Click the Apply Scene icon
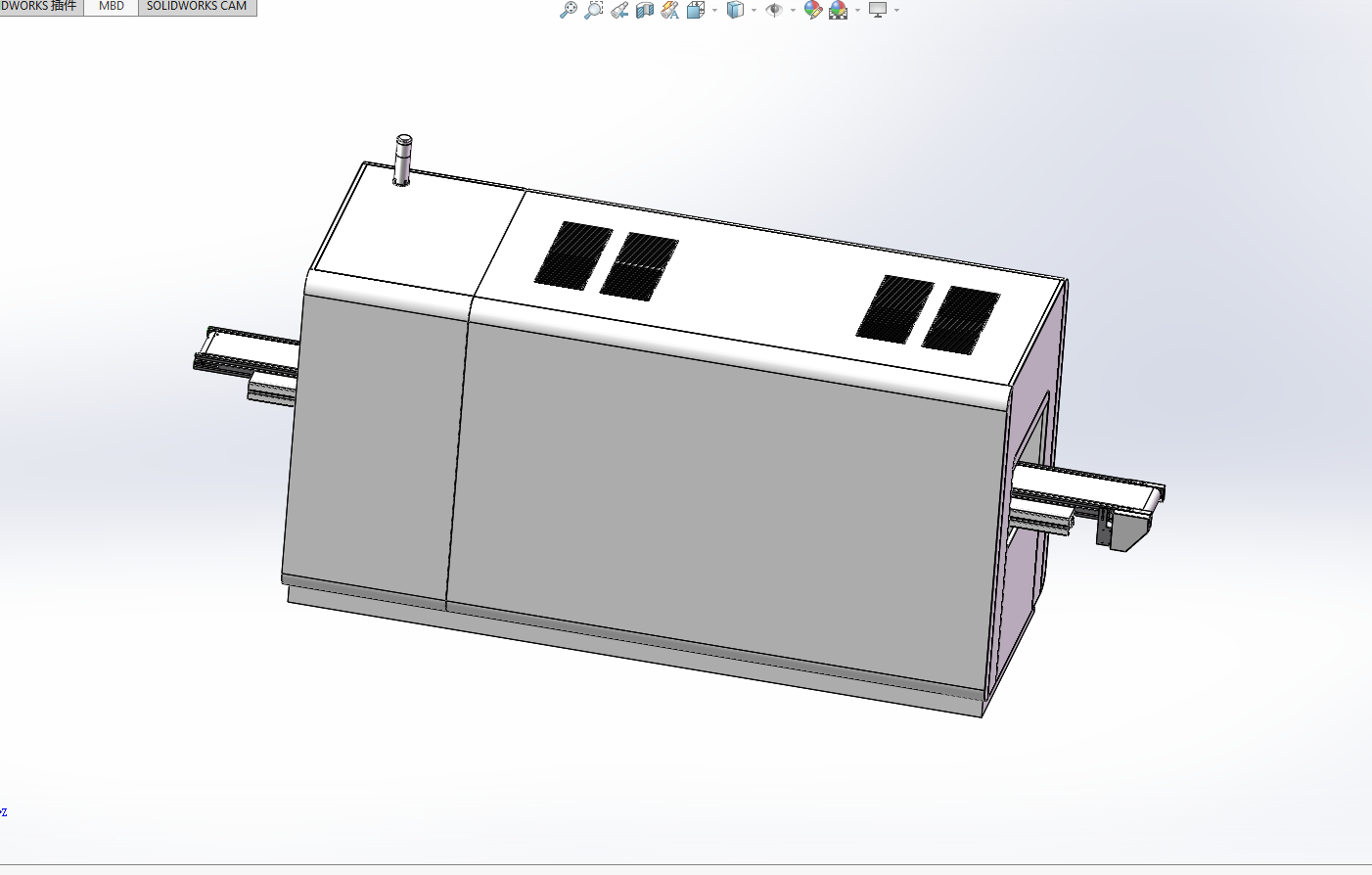 point(838,10)
